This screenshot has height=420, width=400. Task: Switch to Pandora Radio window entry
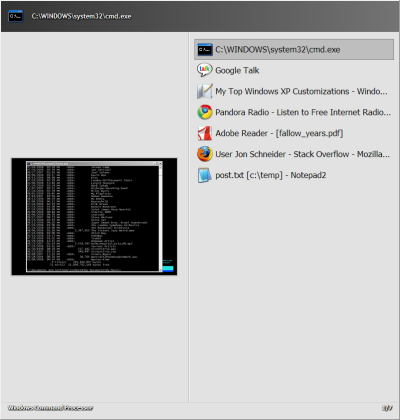coord(294,112)
